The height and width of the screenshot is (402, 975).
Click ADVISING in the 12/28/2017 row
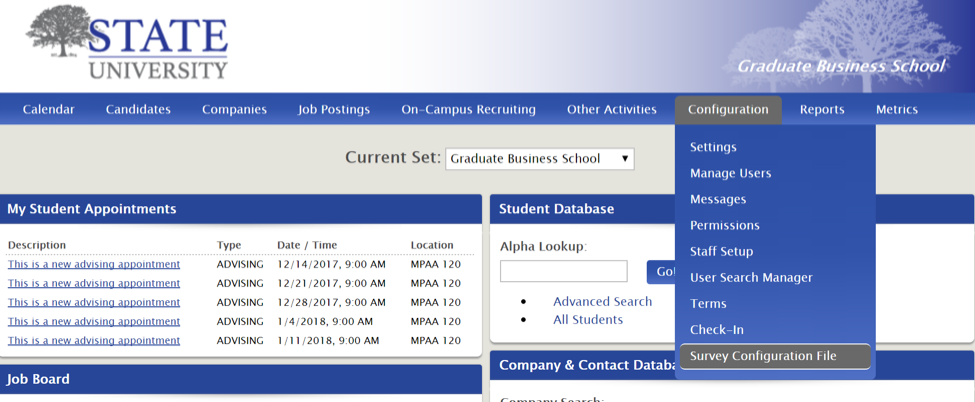coord(240,302)
